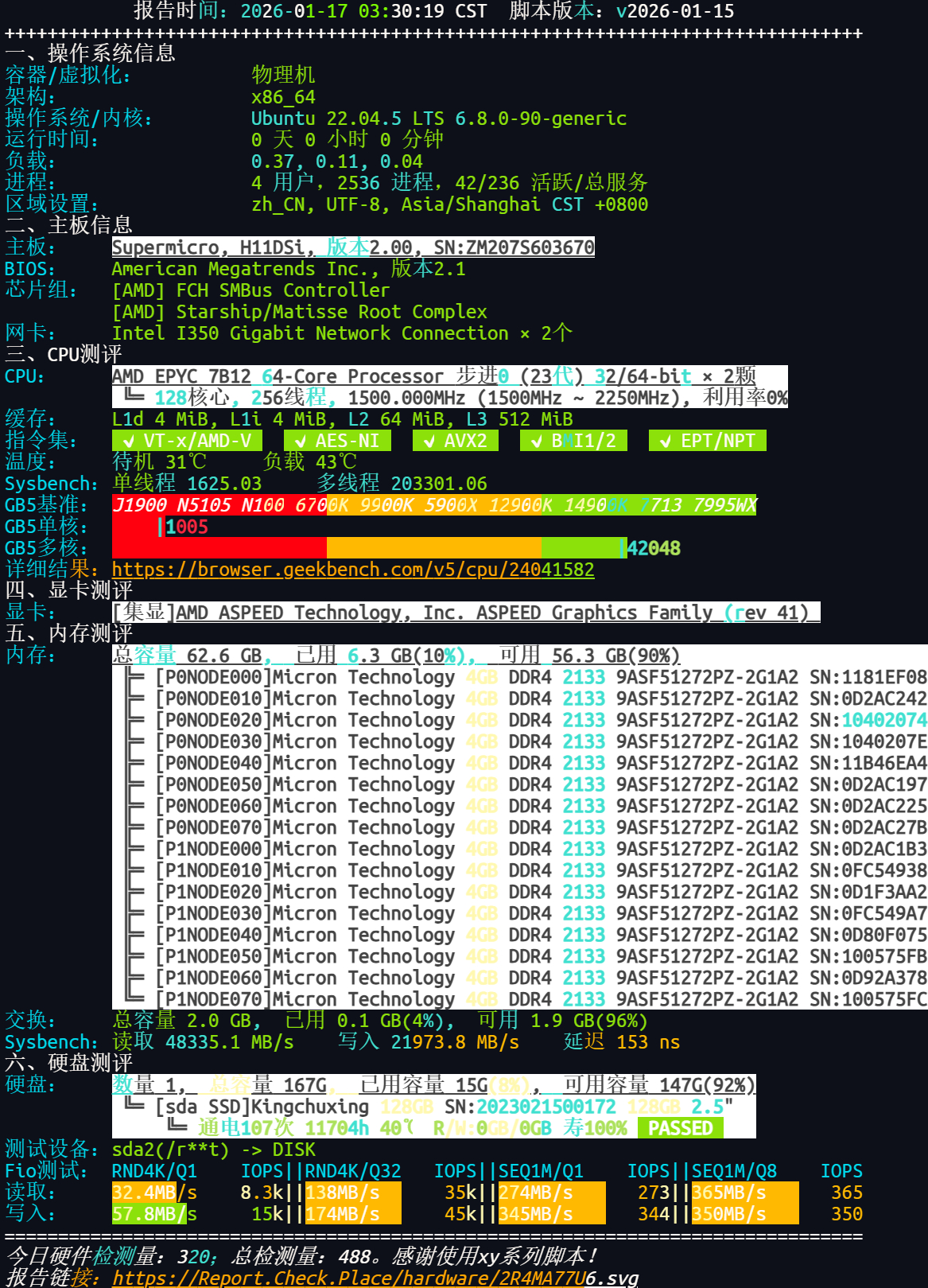Select the Supermicro H11DSi motherboard line
Viewport: 928px width, 1288px height.
(353, 247)
